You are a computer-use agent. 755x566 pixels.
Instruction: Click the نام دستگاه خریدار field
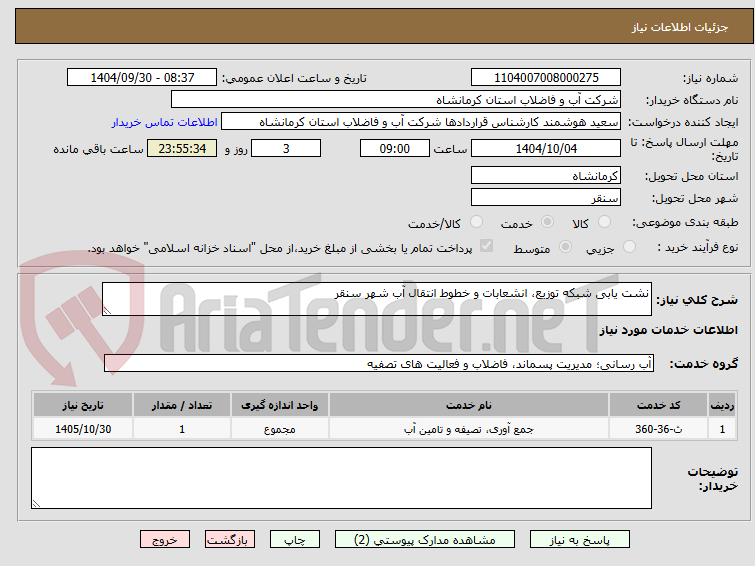(396, 100)
